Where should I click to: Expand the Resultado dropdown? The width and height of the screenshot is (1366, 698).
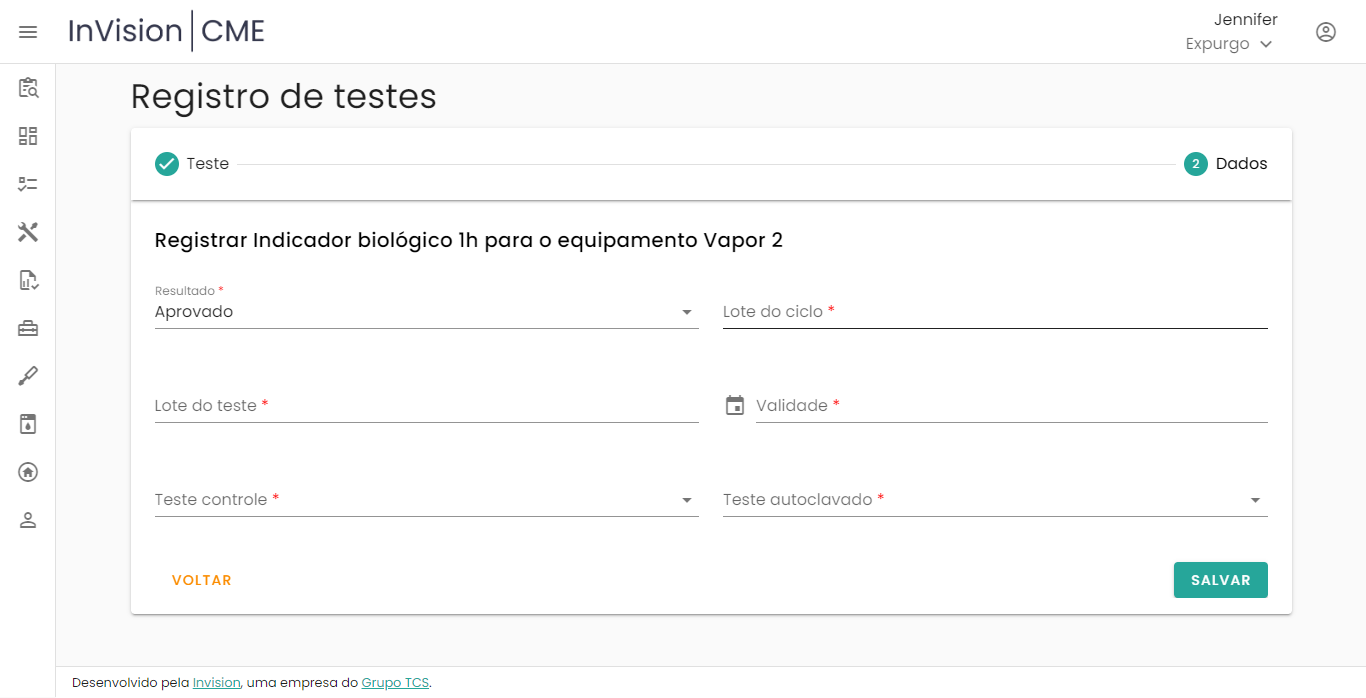[x=426, y=312]
